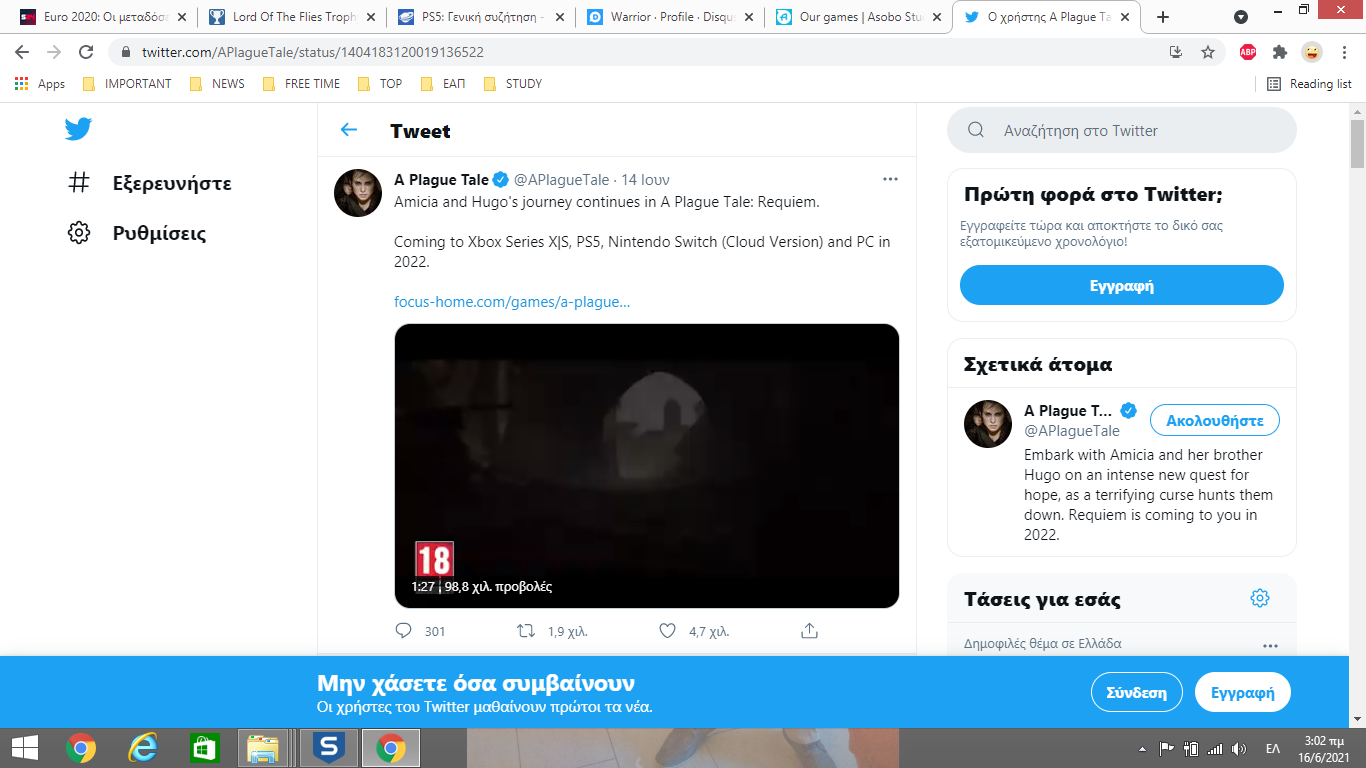Click the reply bubble icon
Viewport: 1366px width, 768px height.
pos(404,631)
